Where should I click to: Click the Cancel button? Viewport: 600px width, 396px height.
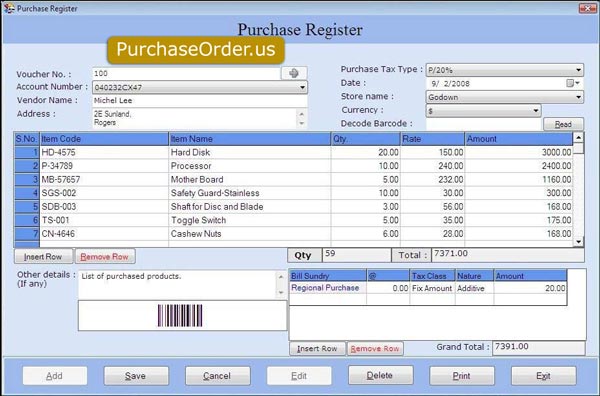pyautogui.click(x=218, y=376)
